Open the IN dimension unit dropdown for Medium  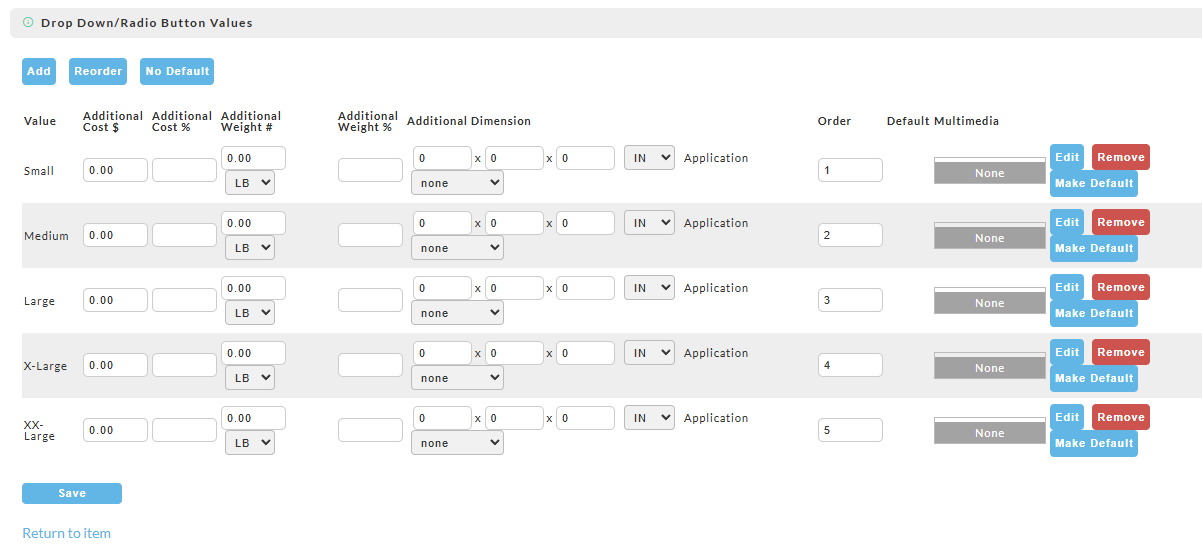[x=649, y=223]
